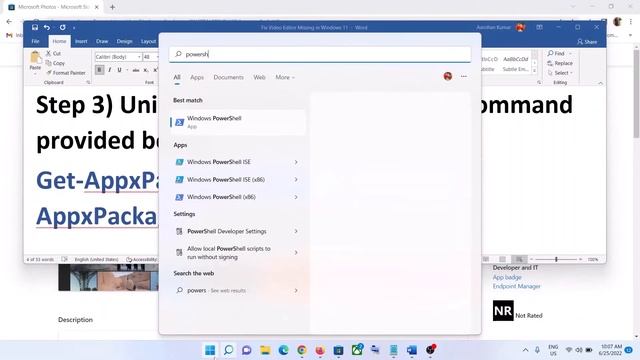Toggle Subscript formatting in Word
The image size is (640, 360).
pos(146,70)
